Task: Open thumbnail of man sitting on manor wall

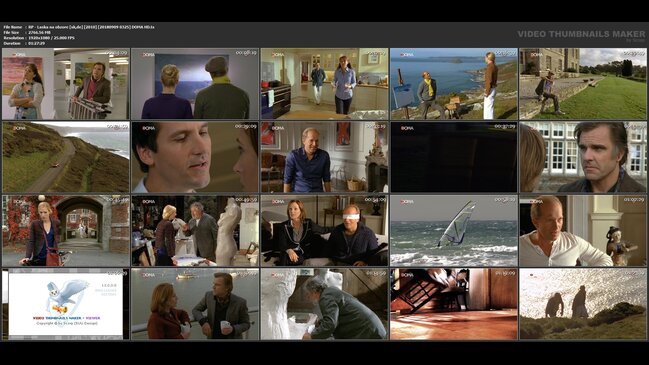Action: point(583,84)
